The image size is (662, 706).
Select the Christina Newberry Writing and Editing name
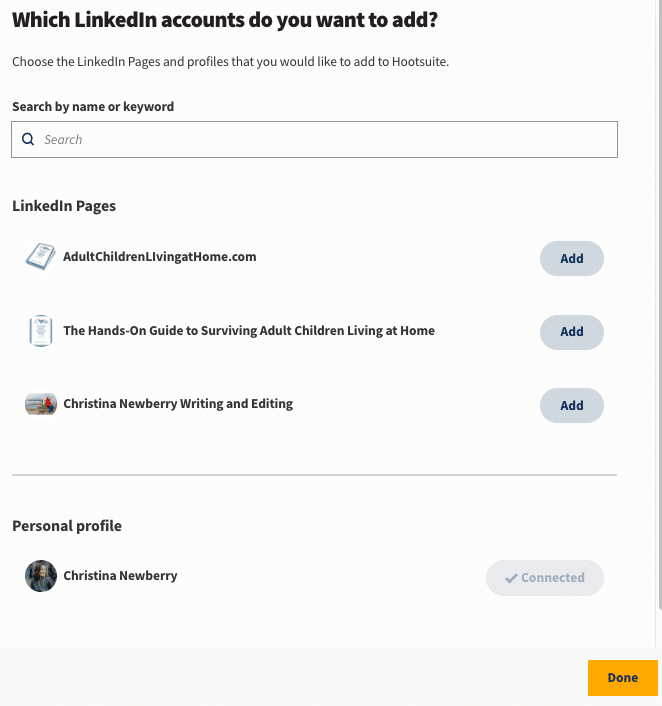pyautogui.click(x=178, y=403)
